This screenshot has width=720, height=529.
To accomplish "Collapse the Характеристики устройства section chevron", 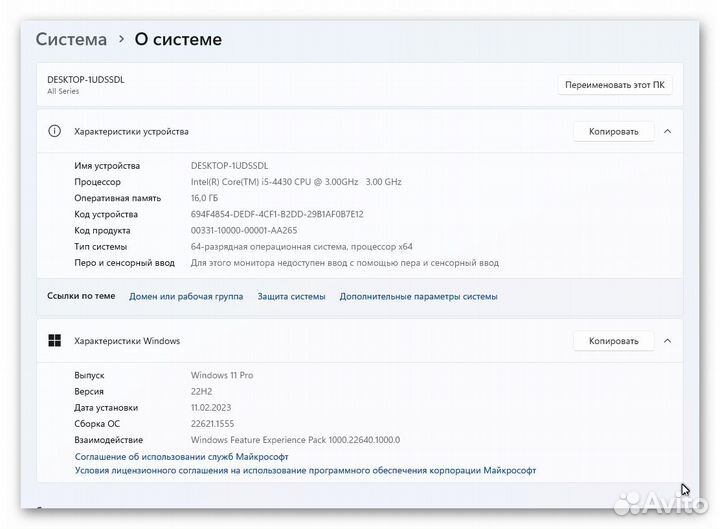I will click(668, 132).
